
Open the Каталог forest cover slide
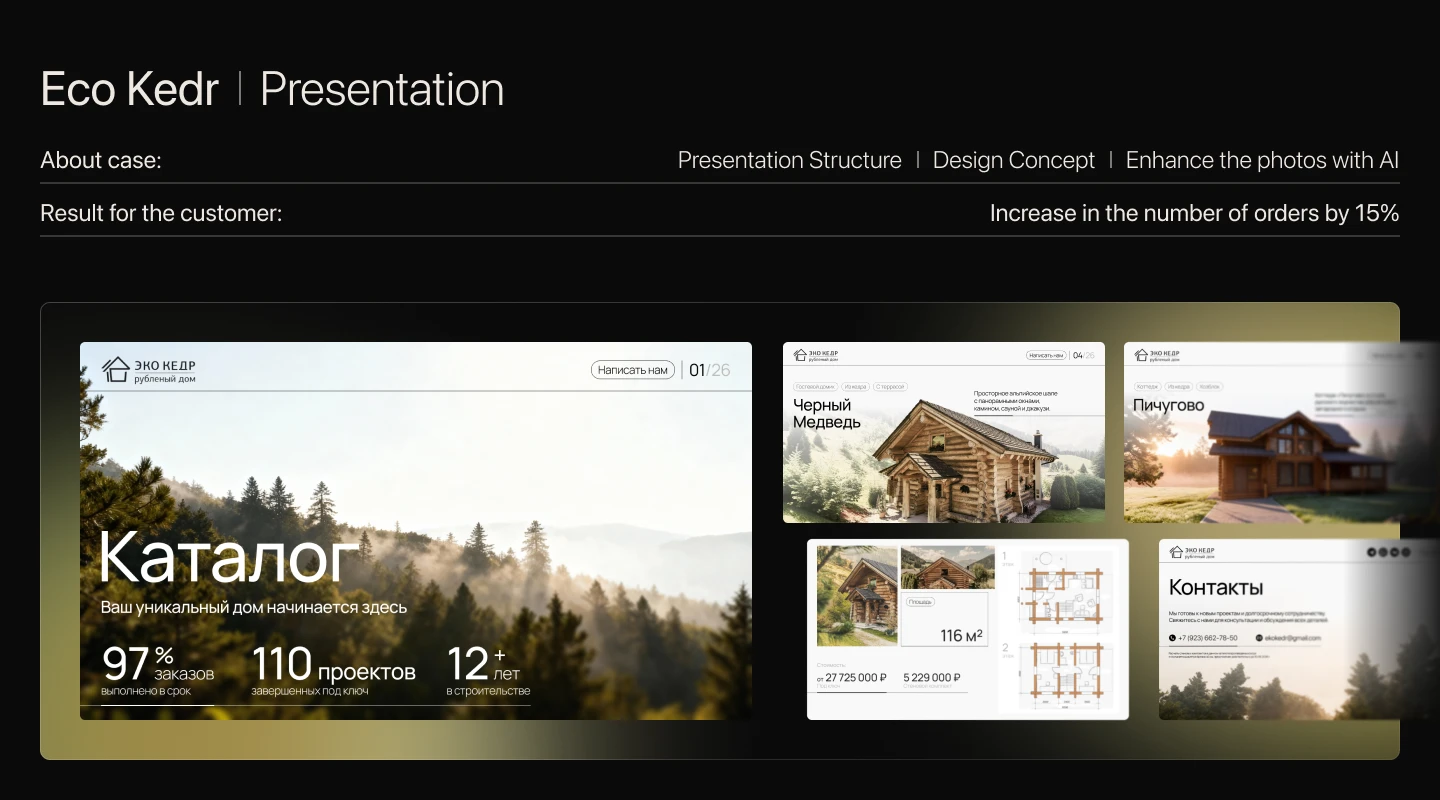point(416,531)
